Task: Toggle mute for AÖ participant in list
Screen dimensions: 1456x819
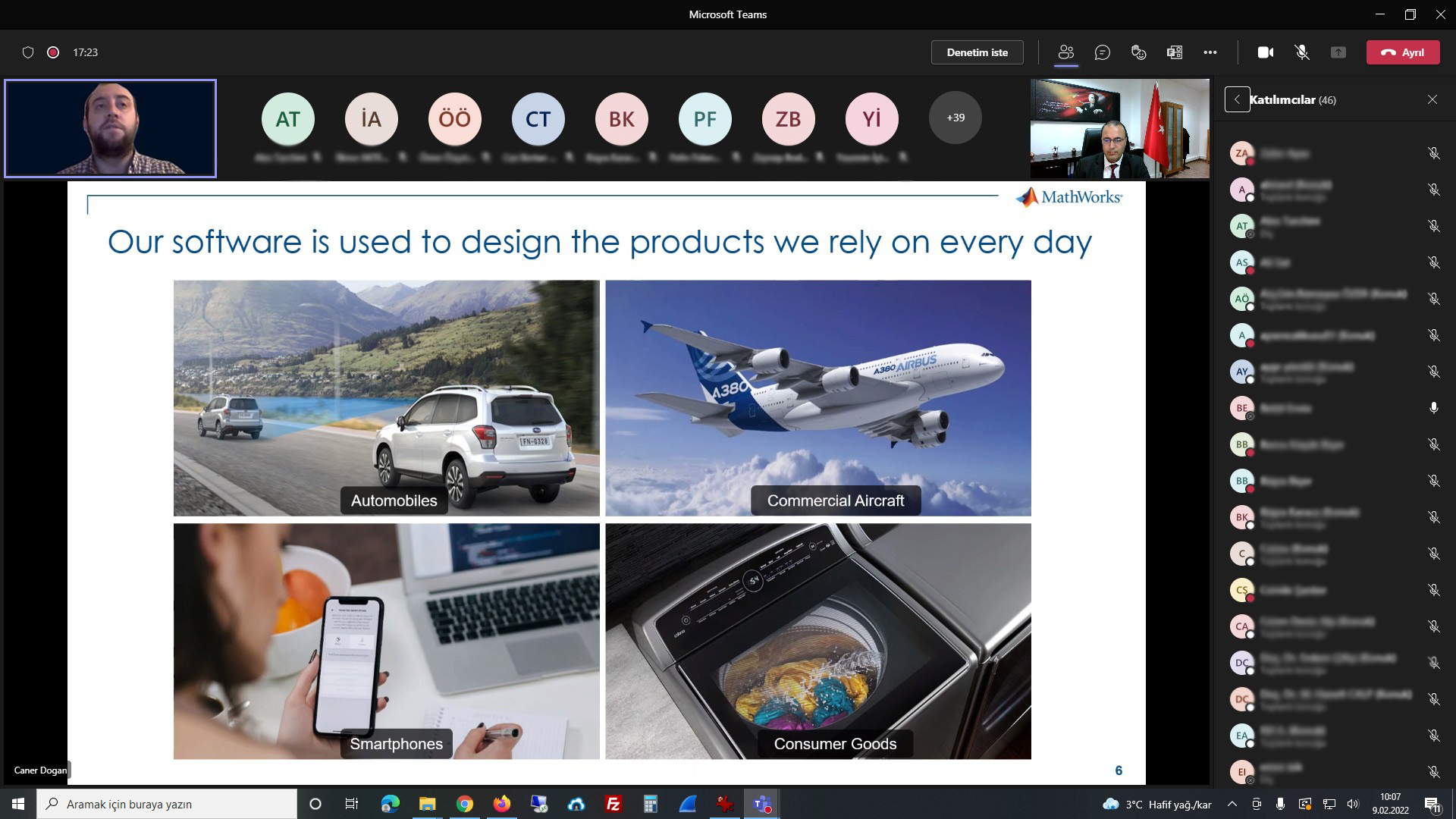Action: pyautogui.click(x=1433, y=299)
